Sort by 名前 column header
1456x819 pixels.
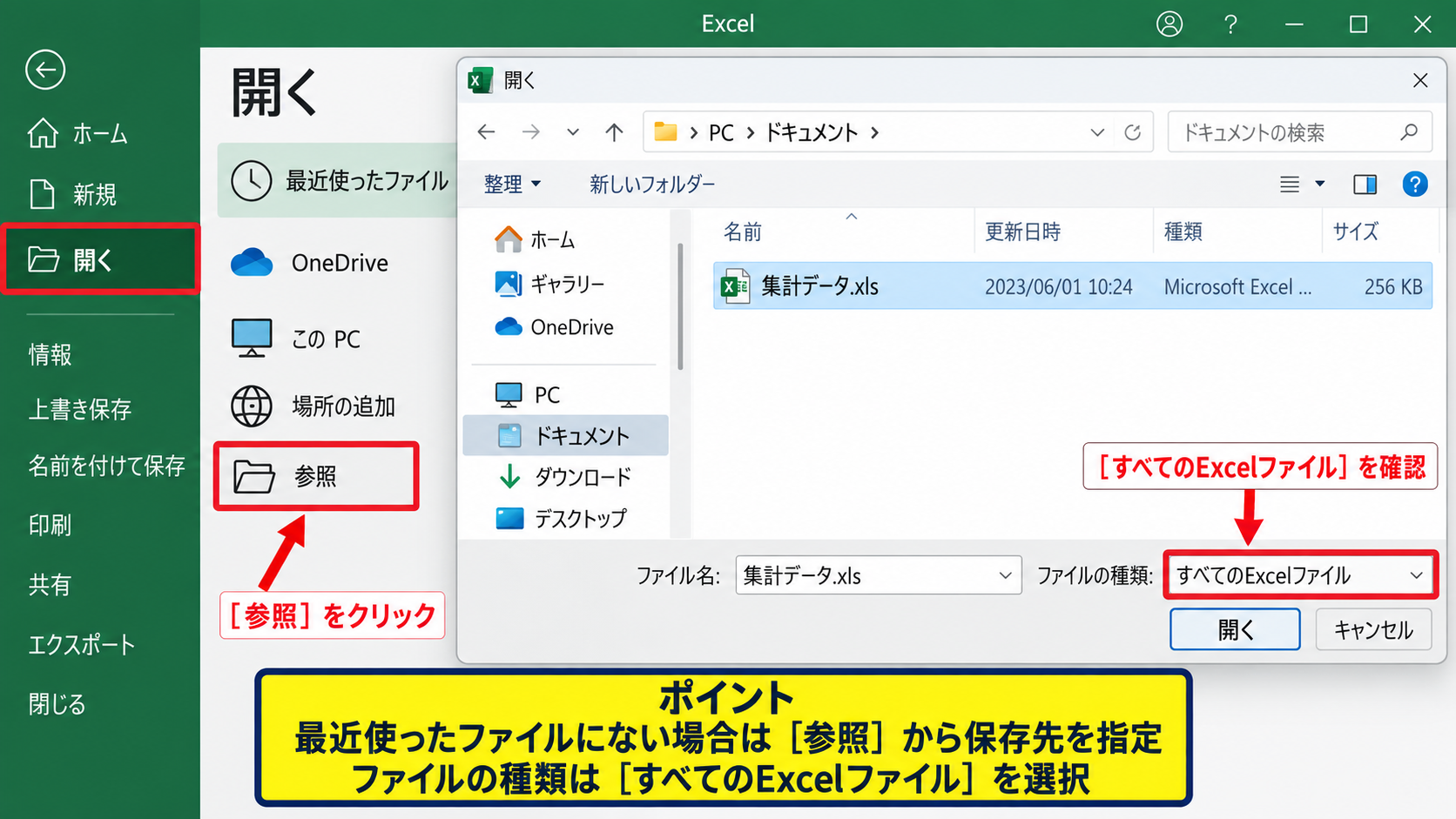743,232
